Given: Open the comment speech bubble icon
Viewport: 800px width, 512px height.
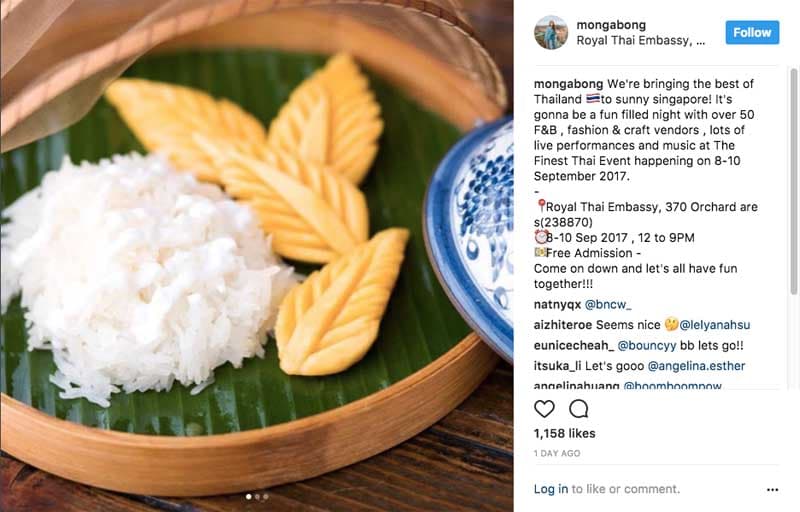Looking at the screenshot, I should pos(579,408).
